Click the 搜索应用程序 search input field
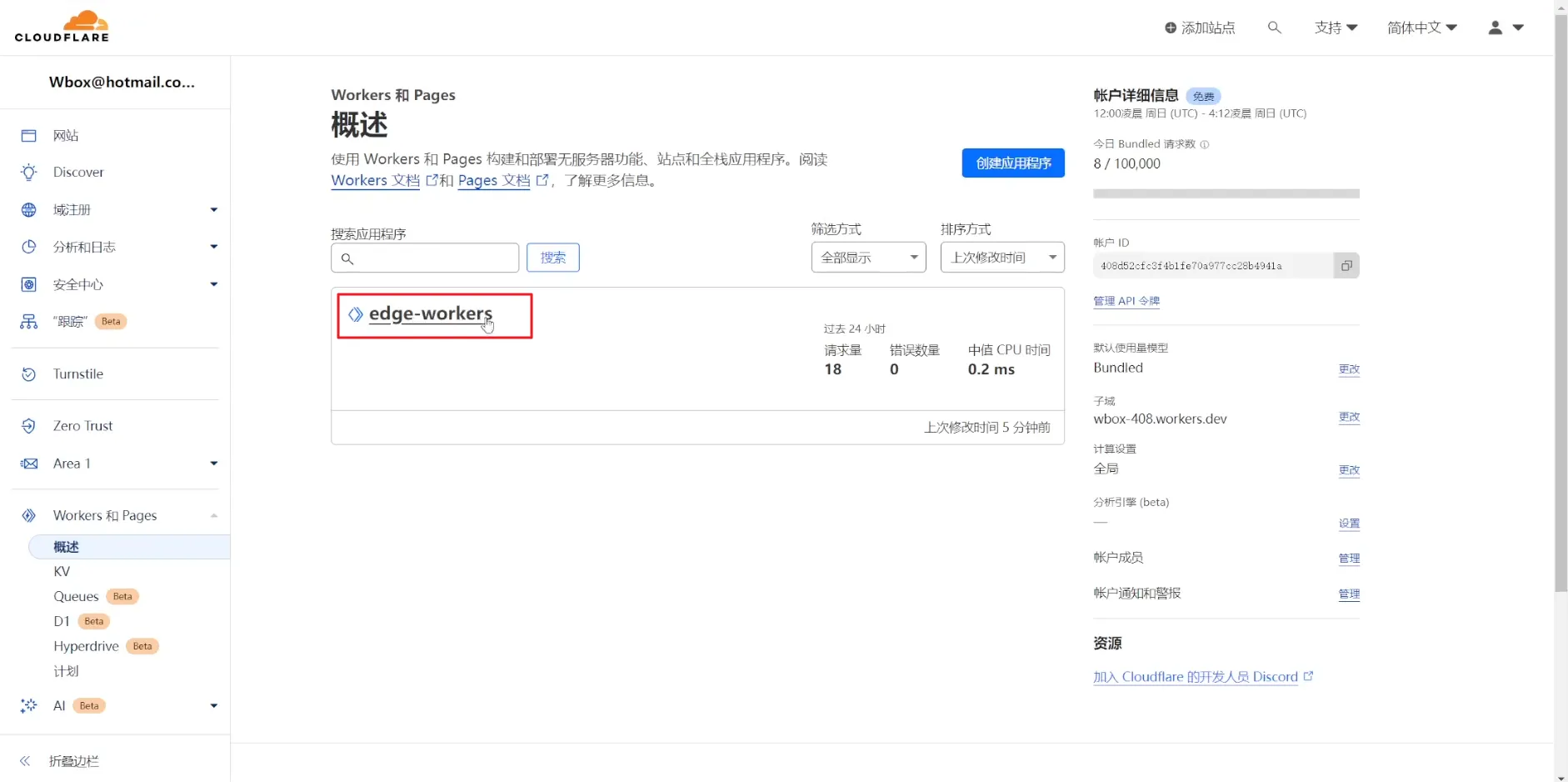Screen dimensions: 1568x782 point(425,258)
